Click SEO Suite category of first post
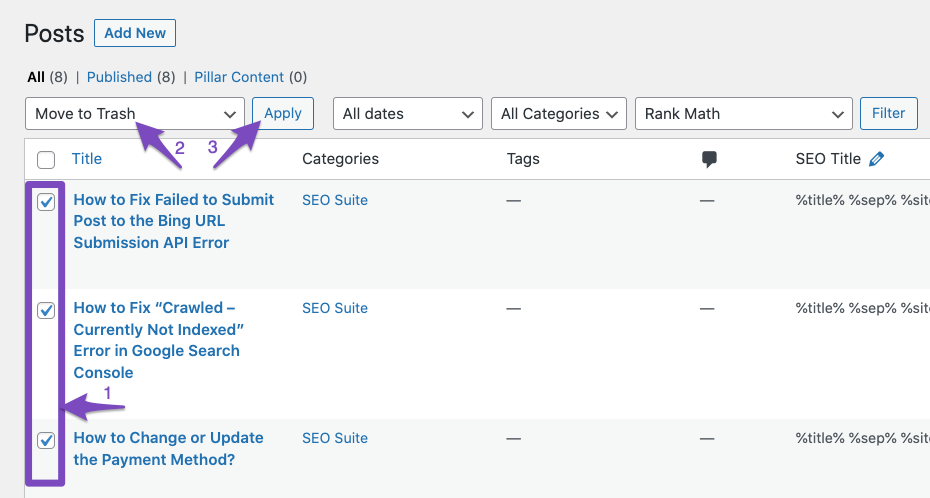The width and height of the screenshot is (930, 498). pos(335,200)
